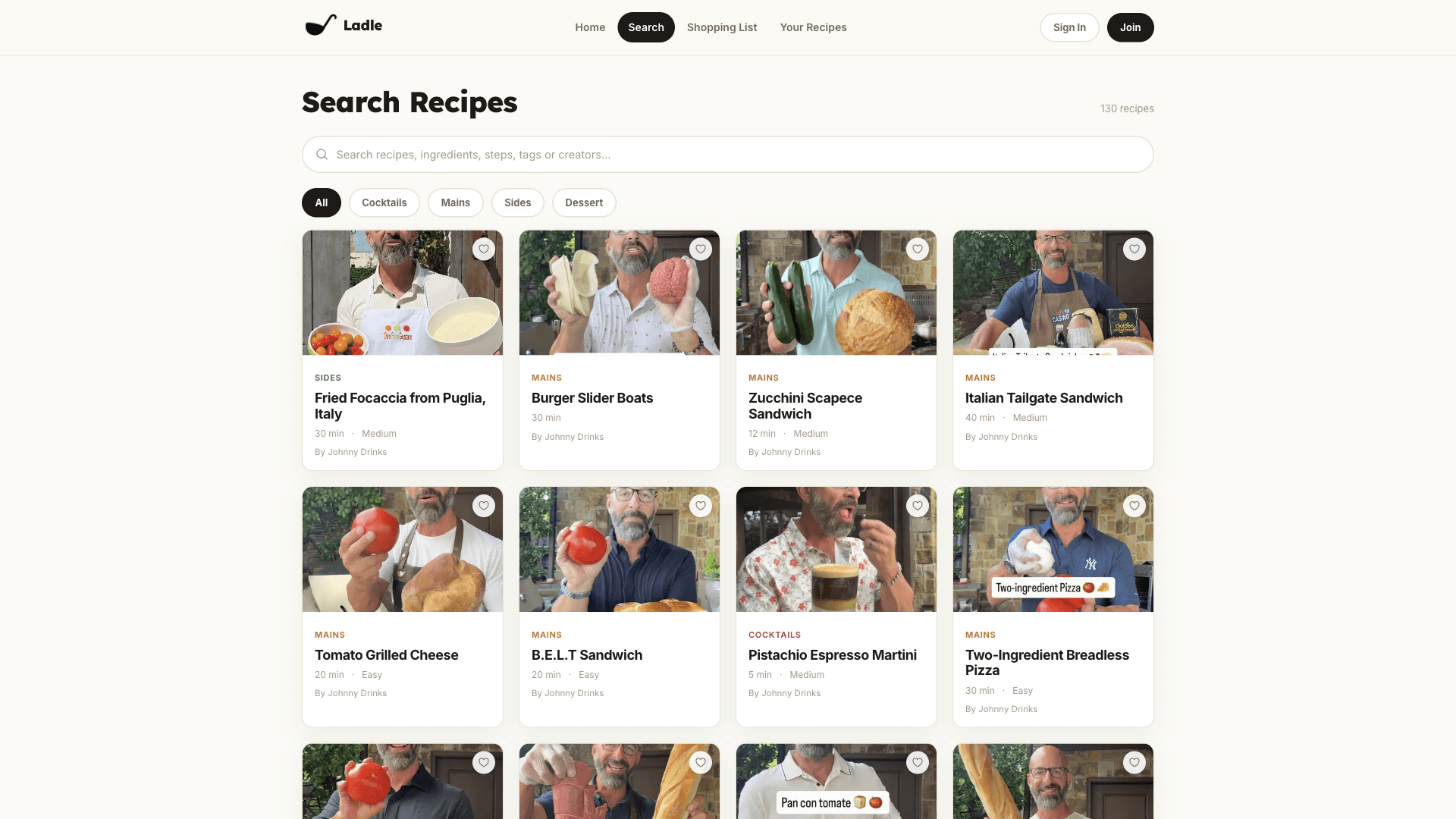The image size is (1456, 819).
Task: Click the COCKTAILS label on Pistachio Espresso Martini
Action: click(x=774, y=635)
